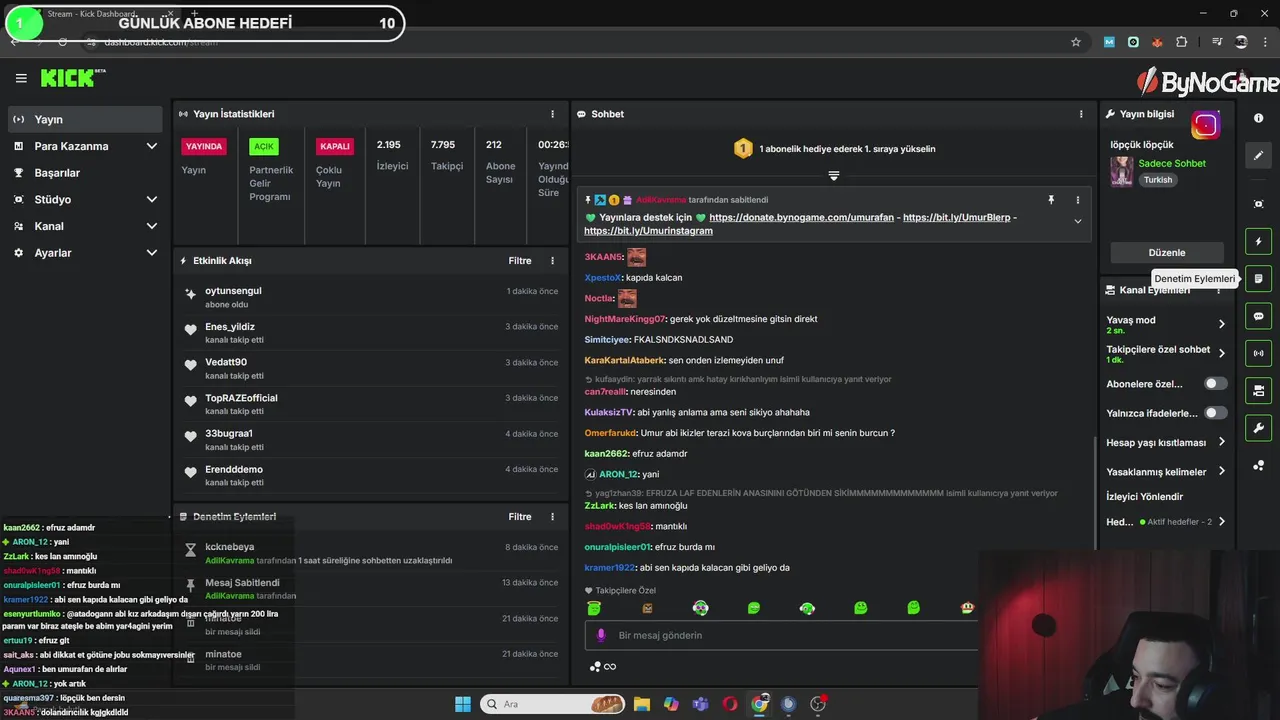Bookmark this page with star icon
Screen dimensions: 1280x720
tap(1076, 42)
